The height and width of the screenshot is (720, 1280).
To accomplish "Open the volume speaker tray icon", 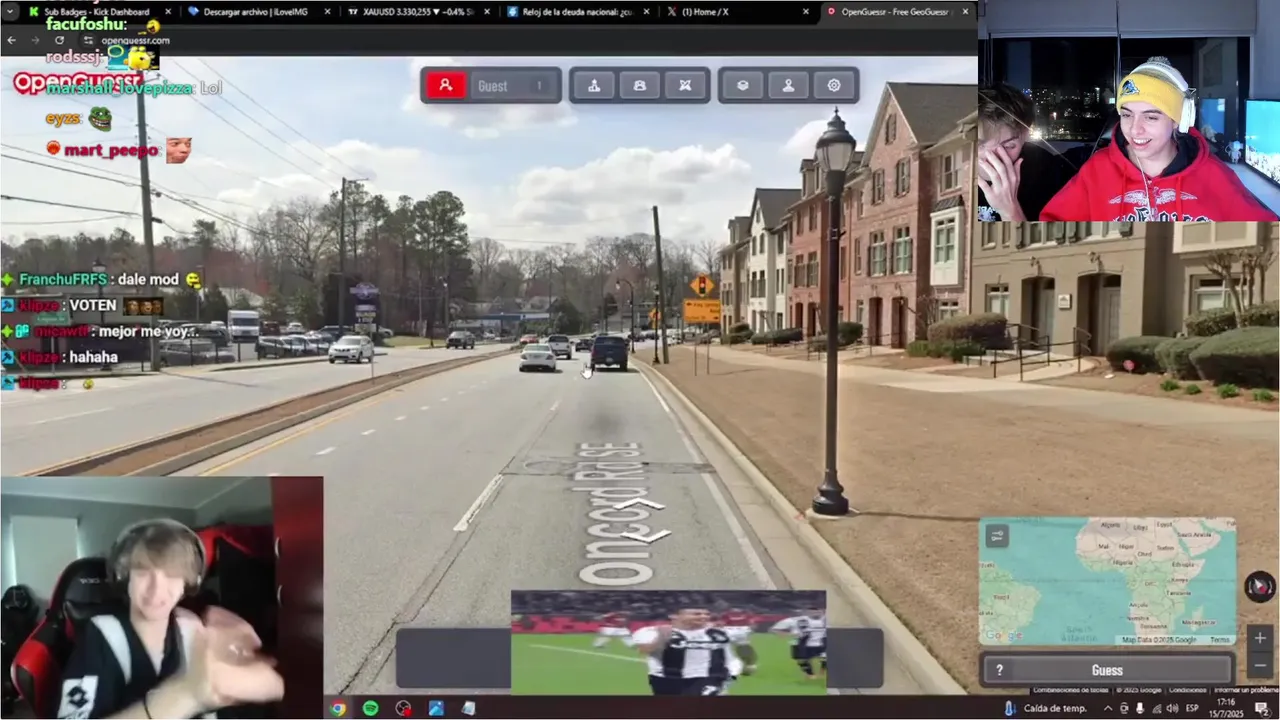I will [1173, 708].
